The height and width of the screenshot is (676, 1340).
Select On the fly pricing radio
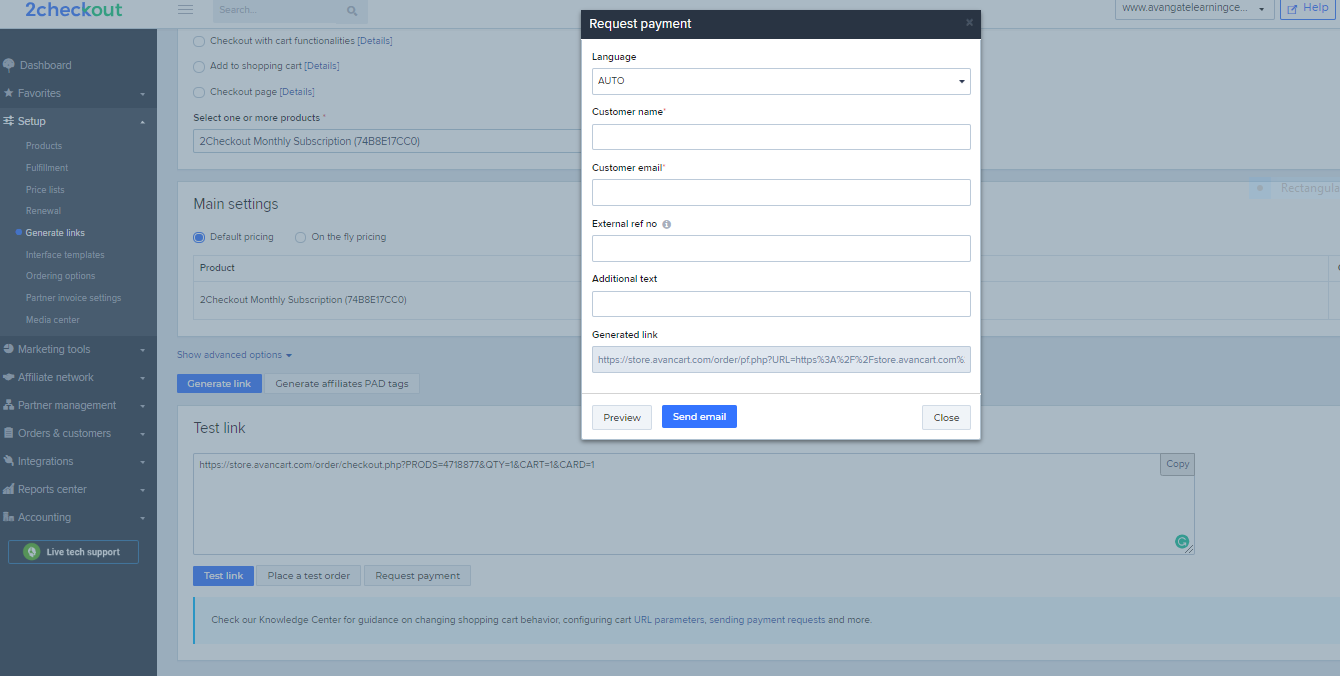[300, 237]
